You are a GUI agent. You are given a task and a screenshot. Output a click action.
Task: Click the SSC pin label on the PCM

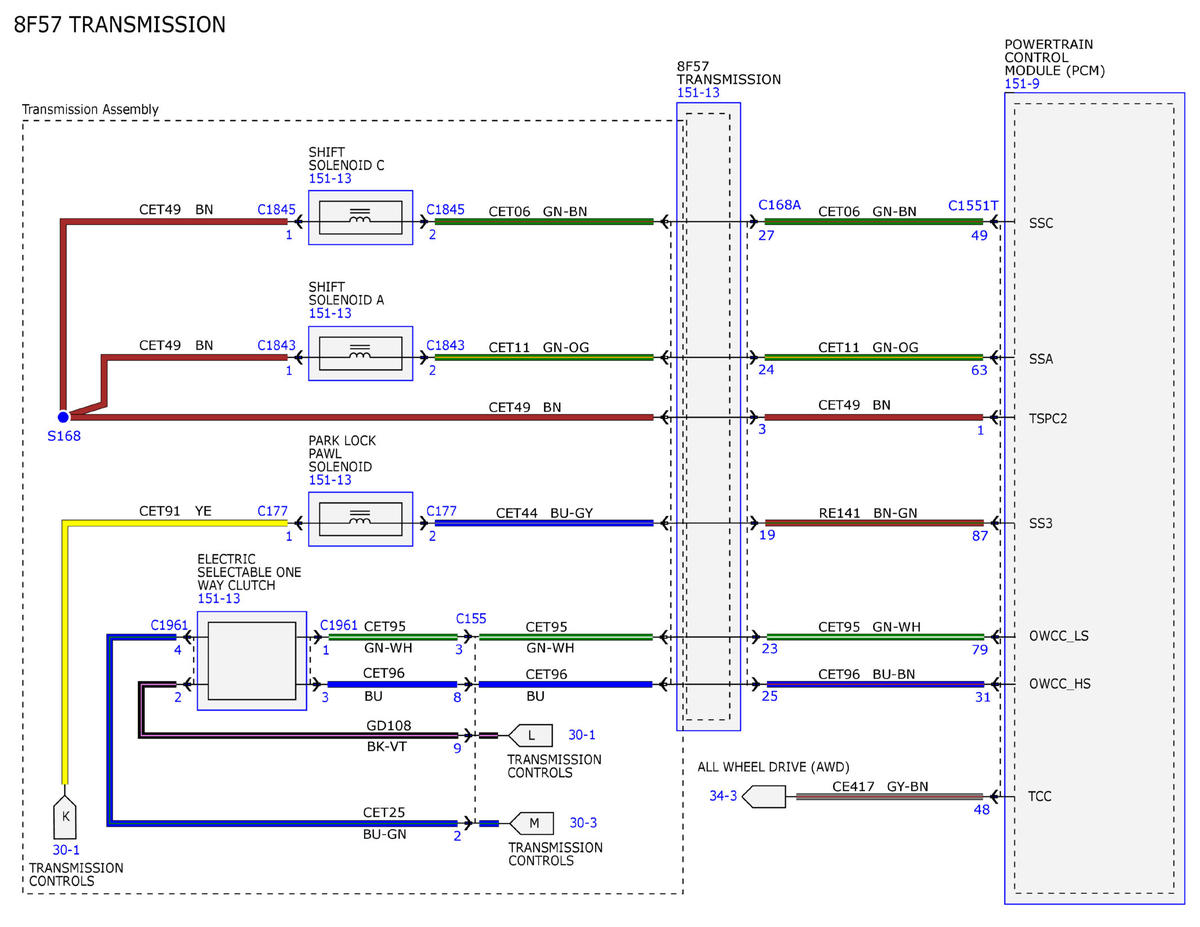[1041, 222]
